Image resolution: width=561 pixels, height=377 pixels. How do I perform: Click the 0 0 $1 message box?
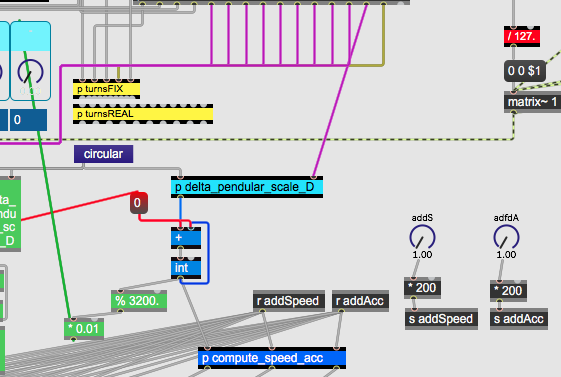[525, 71]
